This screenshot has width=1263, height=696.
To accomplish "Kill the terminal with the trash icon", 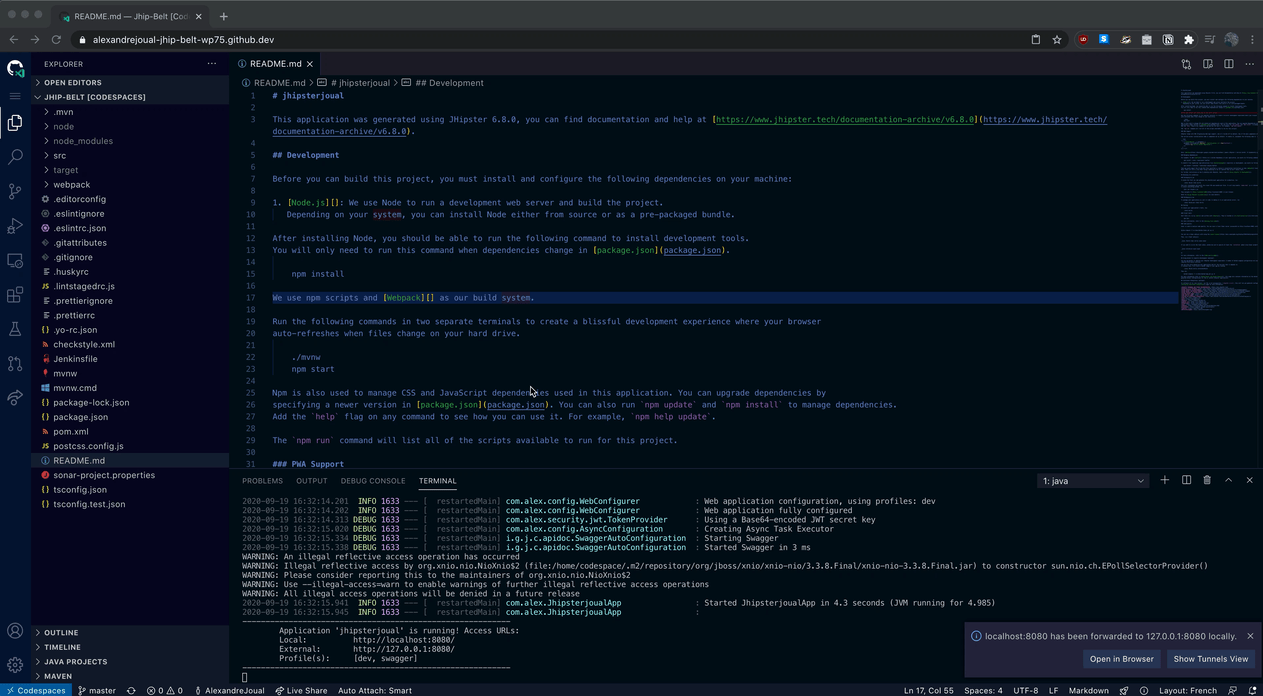I will point(1207,480).
